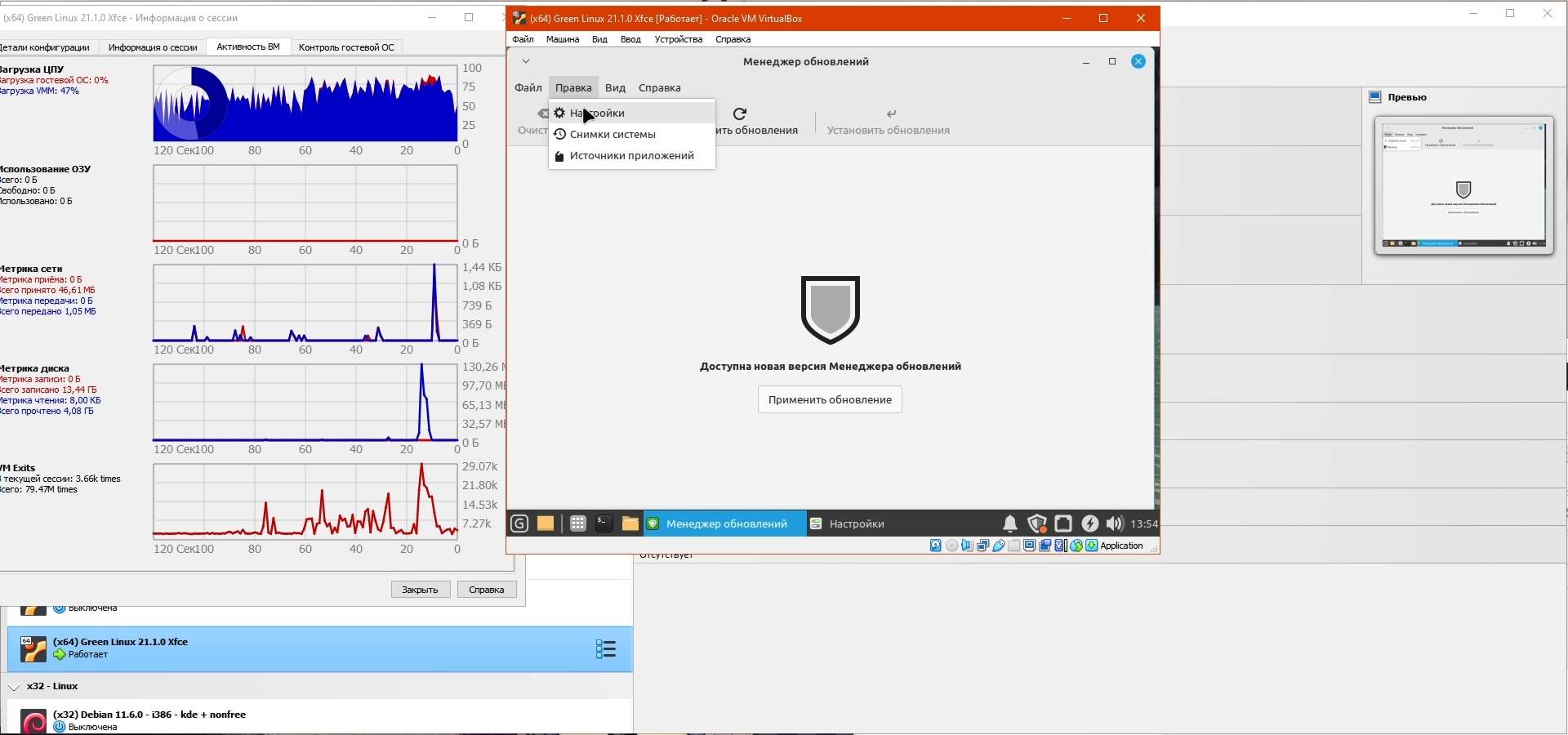Click the Debian swirl icon in VM list
The height and width of the screenshot is (735, 1568).
33,722
